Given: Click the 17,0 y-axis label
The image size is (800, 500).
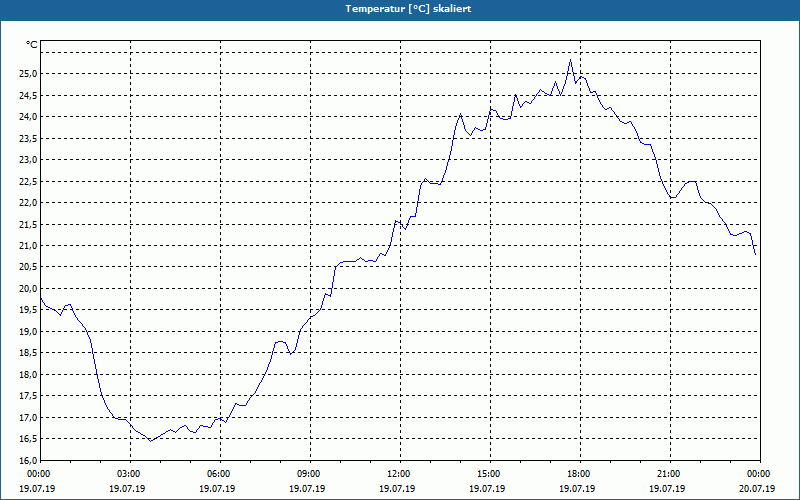Looking at the screenshot, I should (28, 417).
